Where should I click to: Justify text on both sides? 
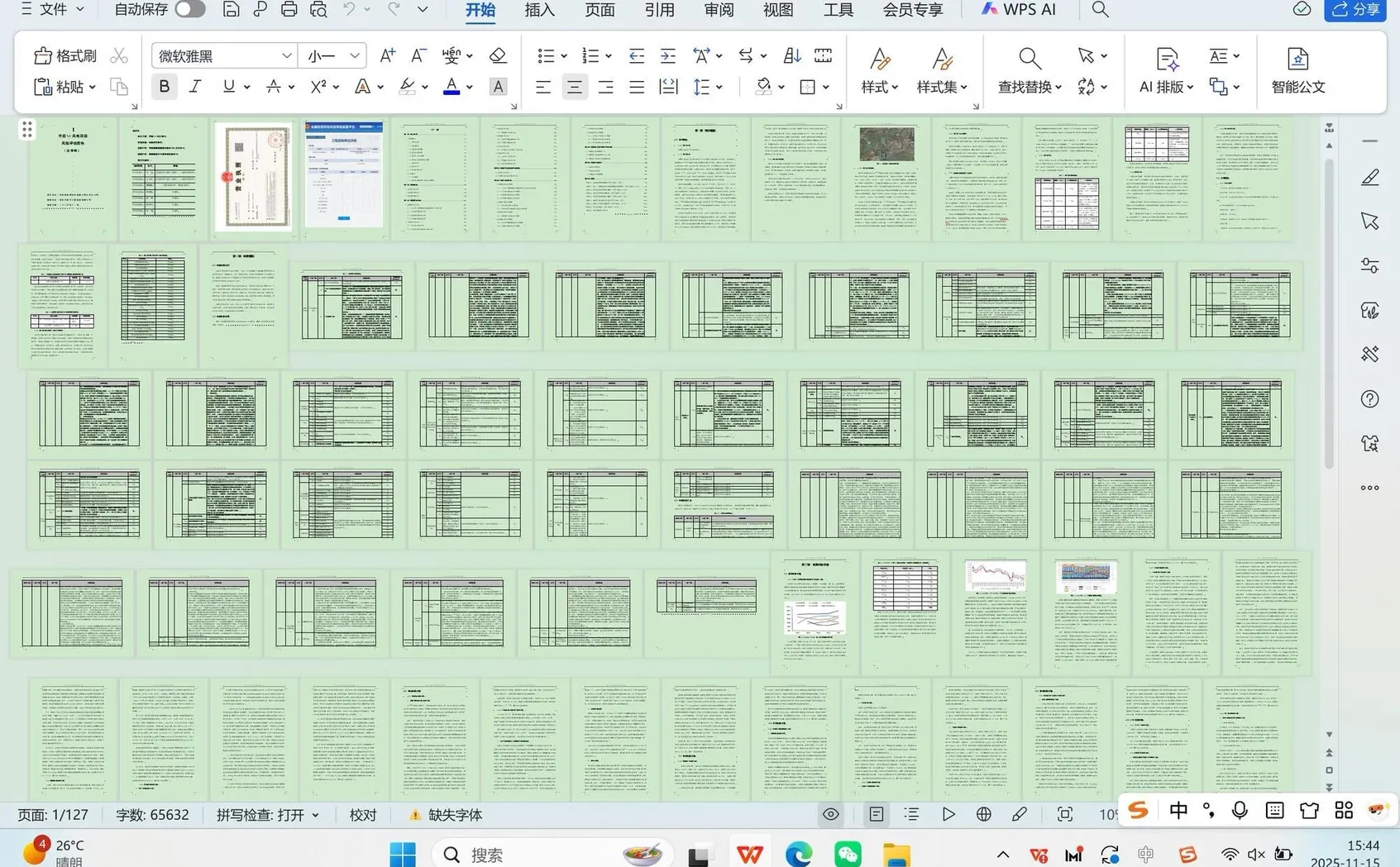(636, 87)
